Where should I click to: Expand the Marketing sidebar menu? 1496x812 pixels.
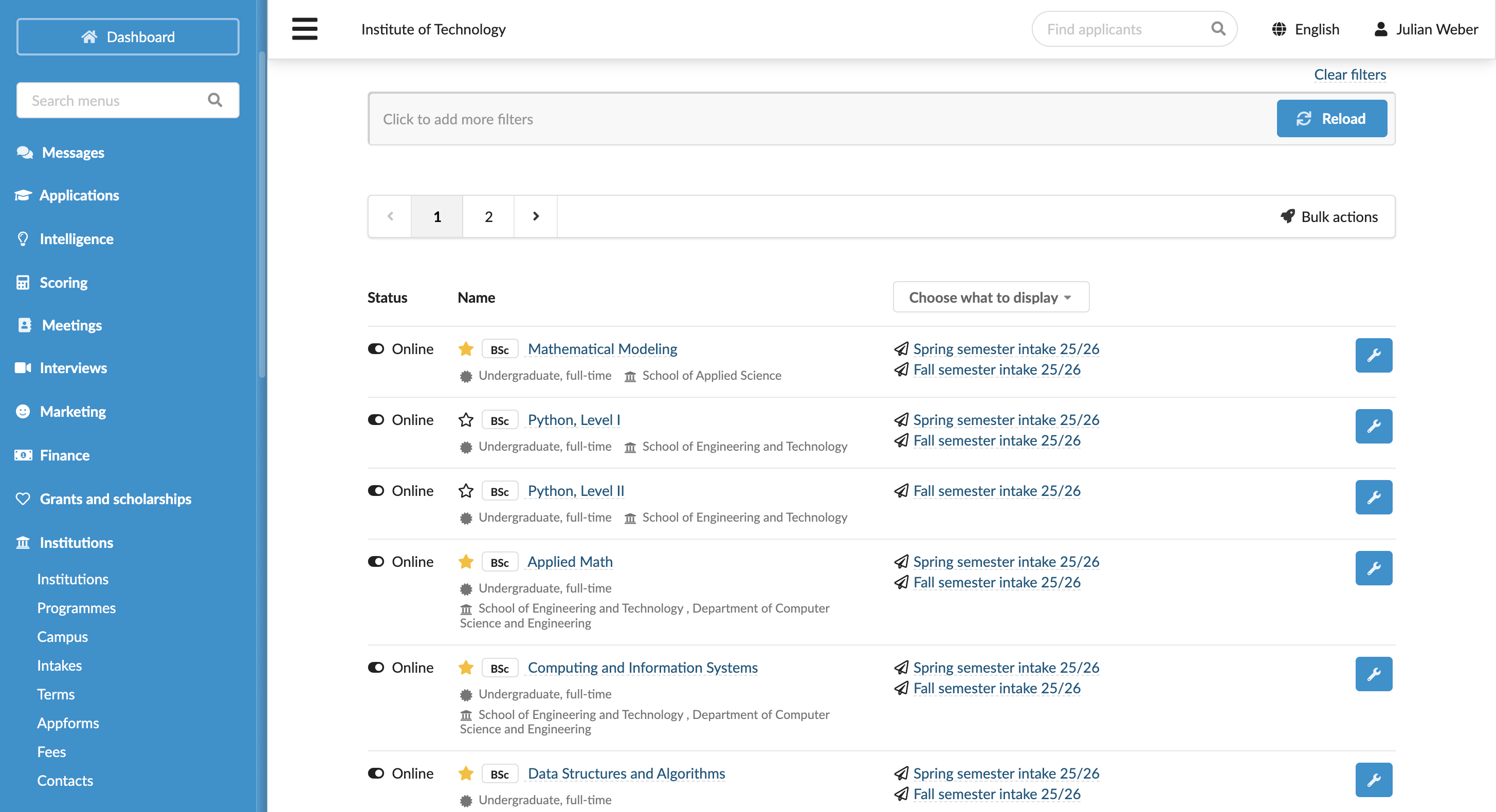click(72, 412)
